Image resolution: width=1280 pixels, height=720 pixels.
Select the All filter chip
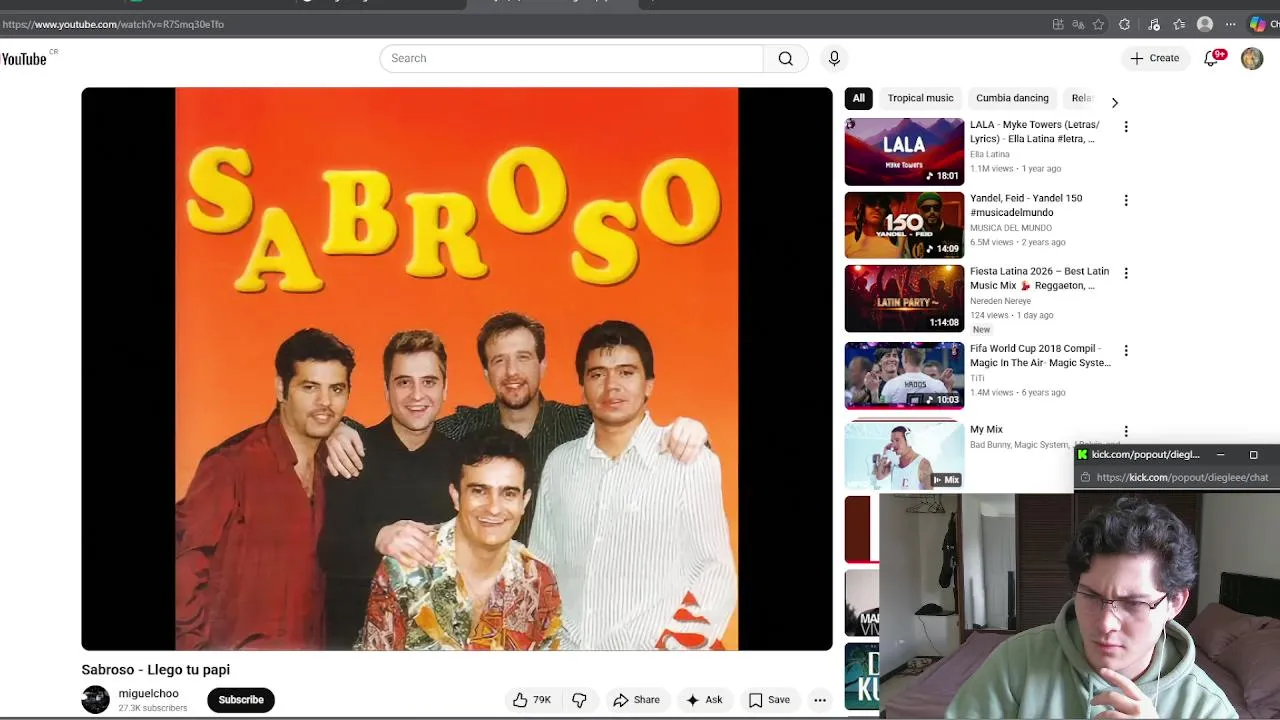858,98
